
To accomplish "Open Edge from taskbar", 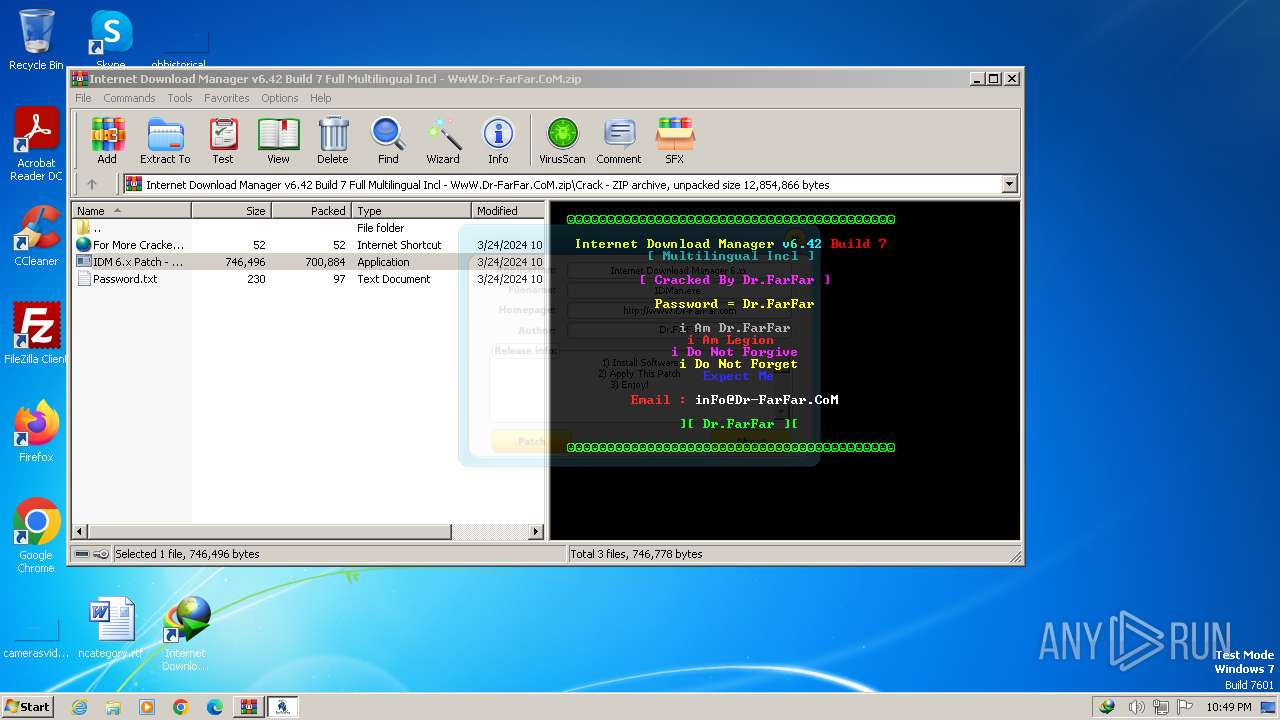I will [x=215, y=707].
